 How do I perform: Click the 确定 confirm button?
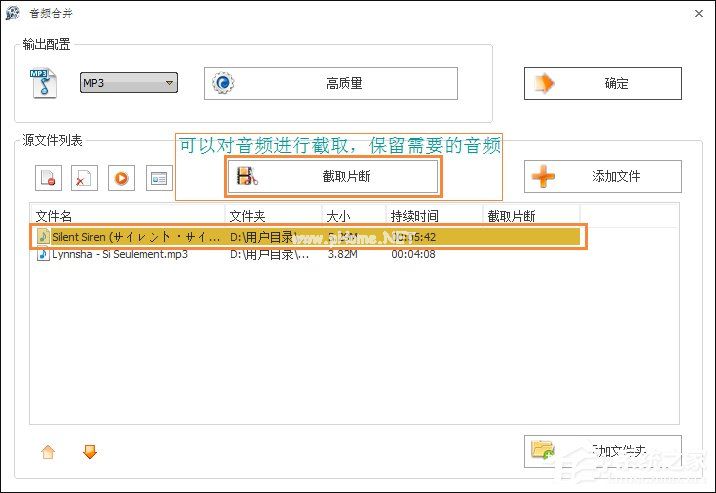(x=603, y=84)
